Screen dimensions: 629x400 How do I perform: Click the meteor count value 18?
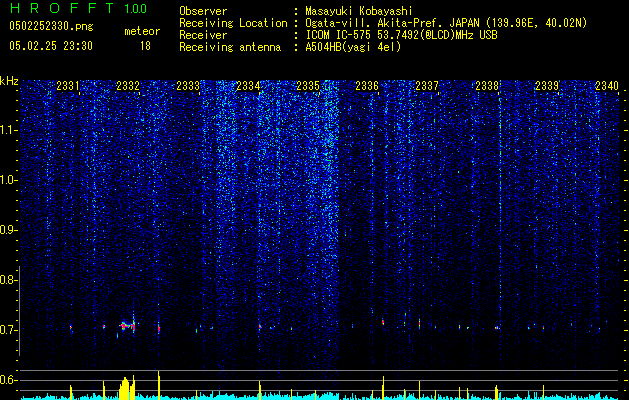point(145,46)
